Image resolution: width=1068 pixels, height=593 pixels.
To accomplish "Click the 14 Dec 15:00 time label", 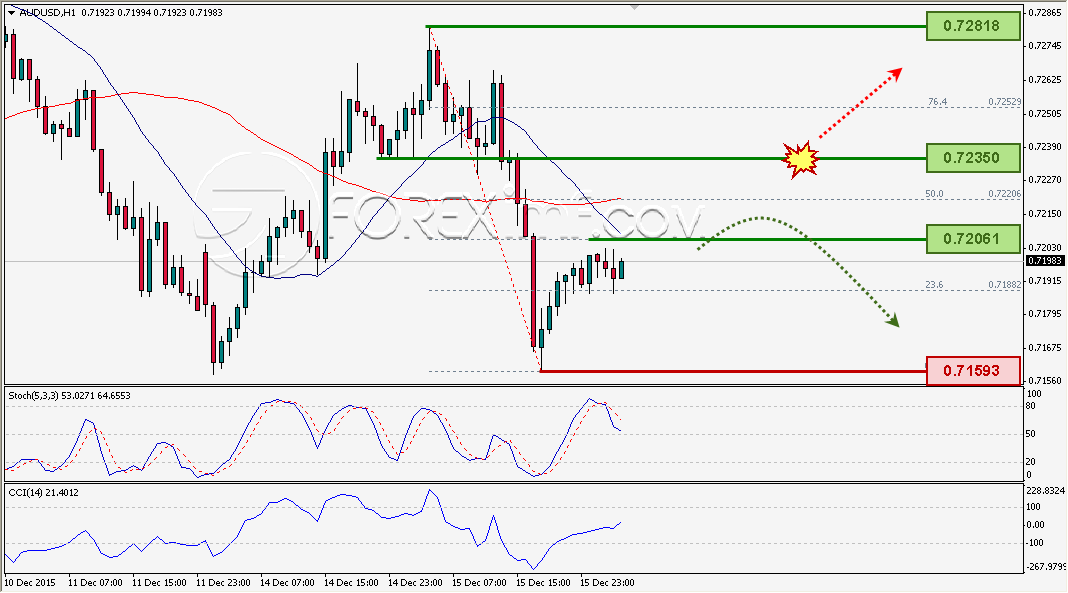I will pyautogui.click(x=351, y=583).
